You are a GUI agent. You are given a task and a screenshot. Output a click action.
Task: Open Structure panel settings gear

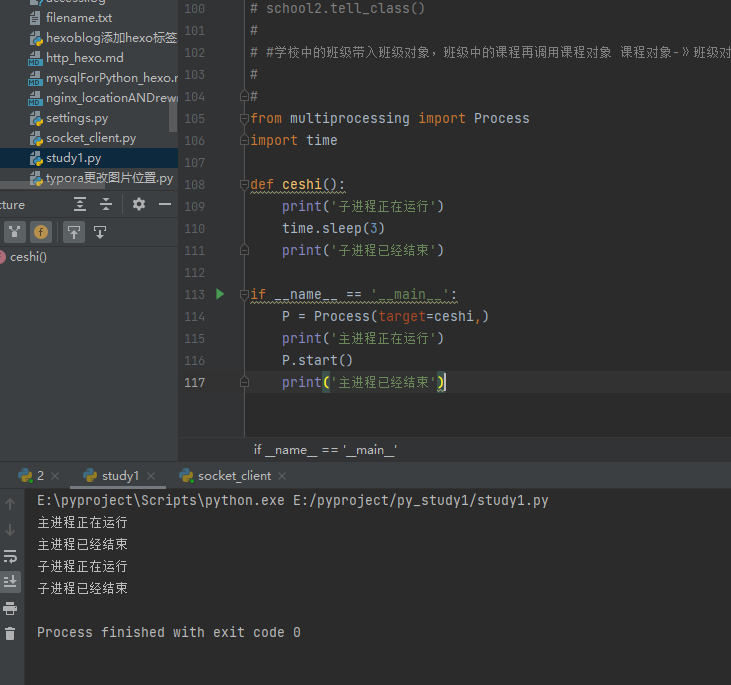(139, 204)
